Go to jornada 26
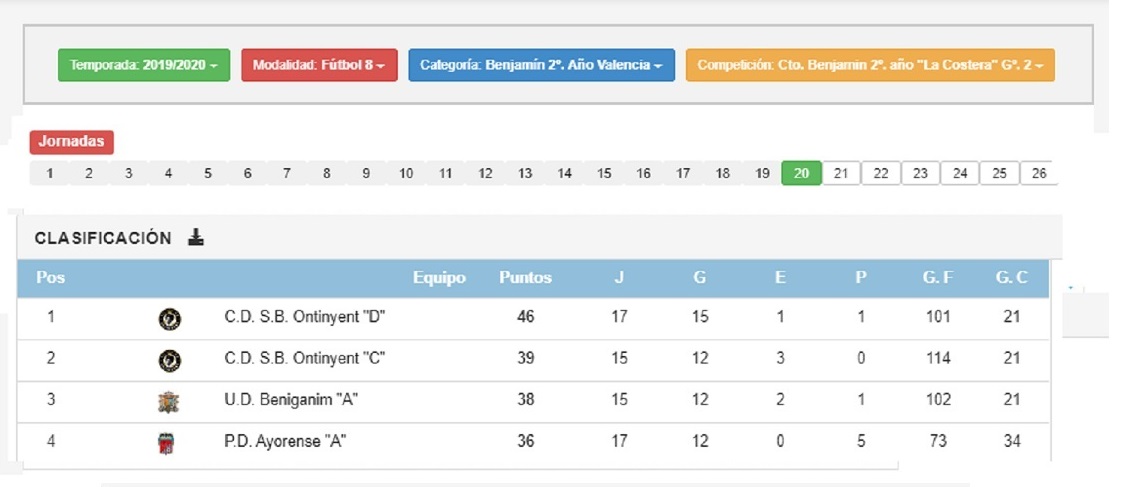 (x=1039, y=173)
